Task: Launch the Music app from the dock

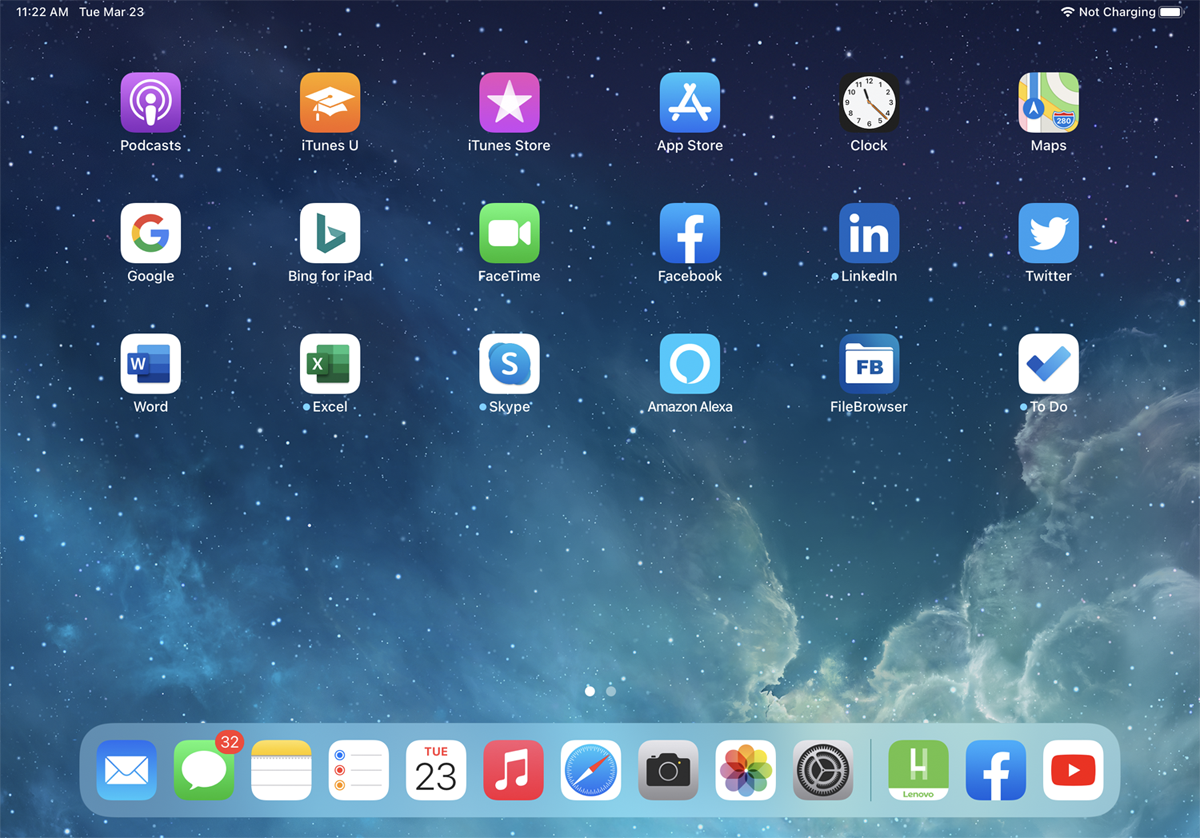Action: [514, 770]
